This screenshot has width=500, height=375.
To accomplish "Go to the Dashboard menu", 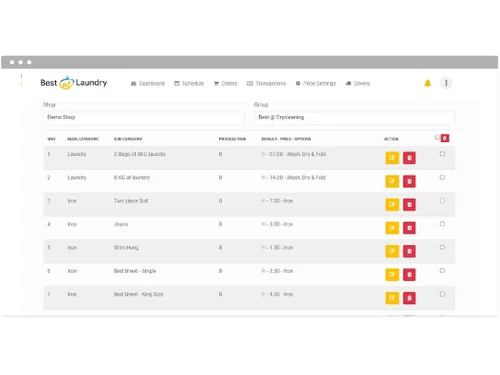I will point(148,83).
